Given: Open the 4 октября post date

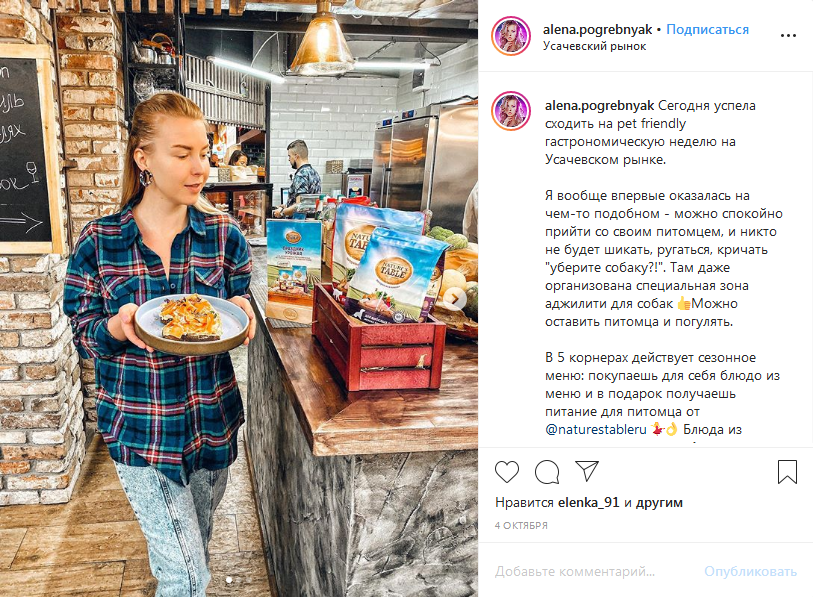Looking at the screenshot, I should [x=521, y=525].
